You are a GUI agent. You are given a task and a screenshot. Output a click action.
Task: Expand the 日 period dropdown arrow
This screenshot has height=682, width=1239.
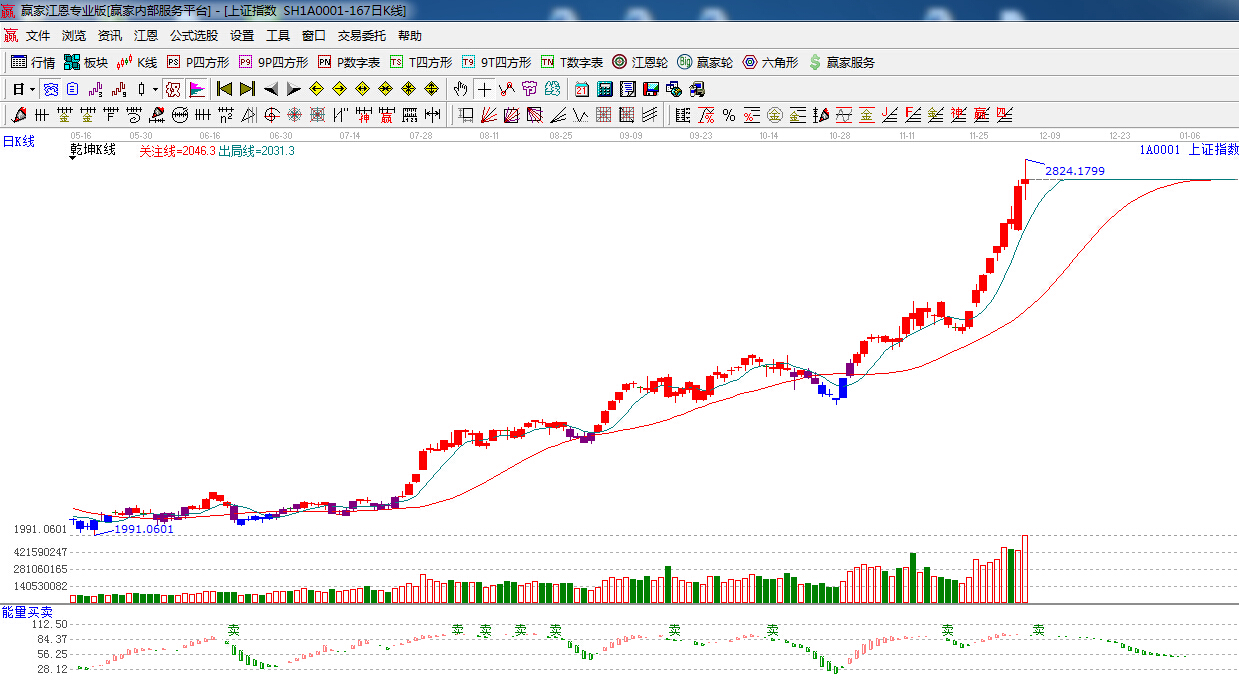click(x=31, y=89)
